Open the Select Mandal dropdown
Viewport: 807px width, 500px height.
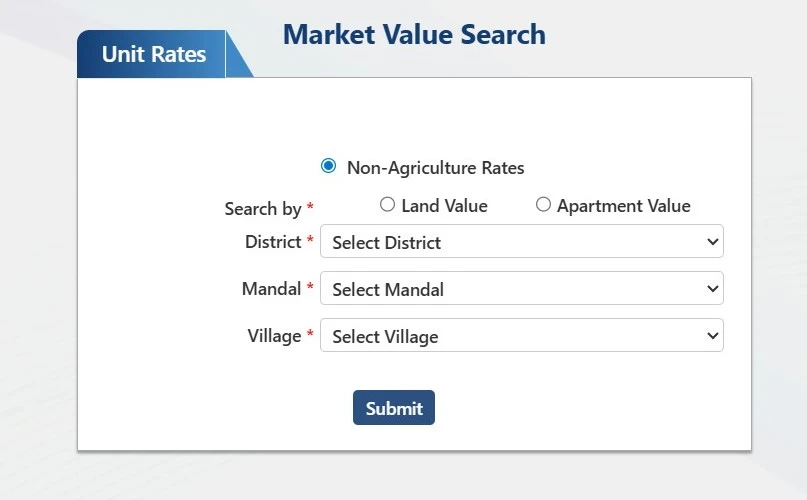[520, 289]
